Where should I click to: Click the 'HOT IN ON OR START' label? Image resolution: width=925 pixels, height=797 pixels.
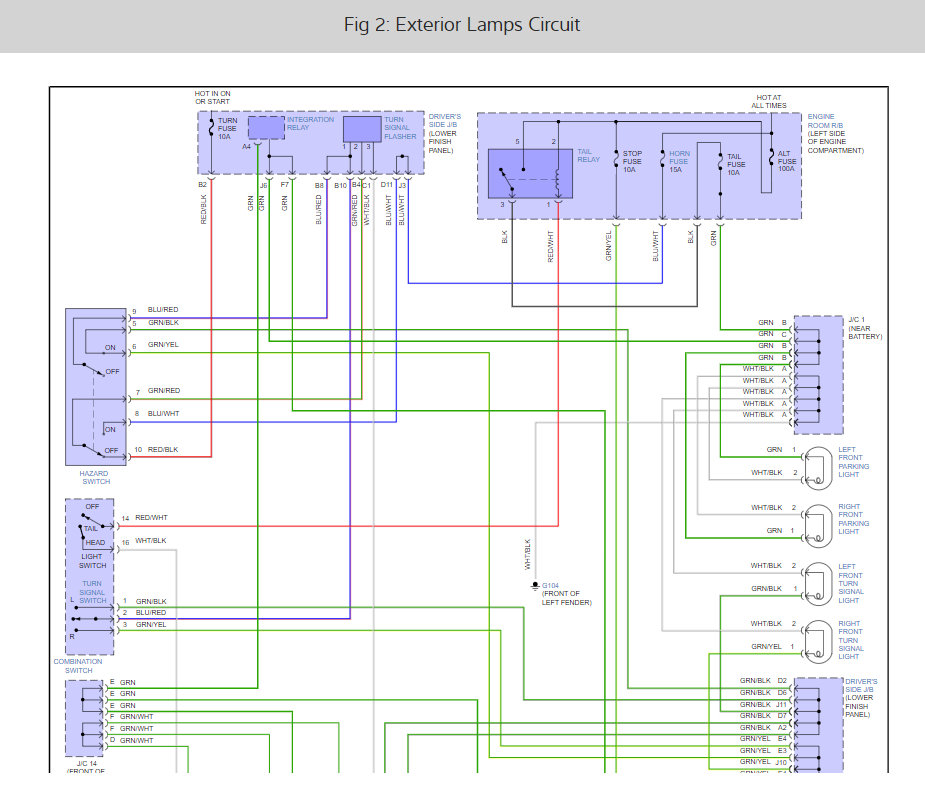click(x=212, y=97)
